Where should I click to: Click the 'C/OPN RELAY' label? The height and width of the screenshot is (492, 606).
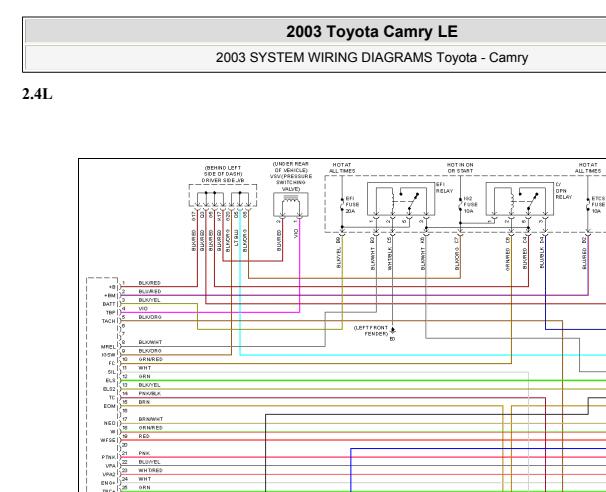click(x=563, y=191)
